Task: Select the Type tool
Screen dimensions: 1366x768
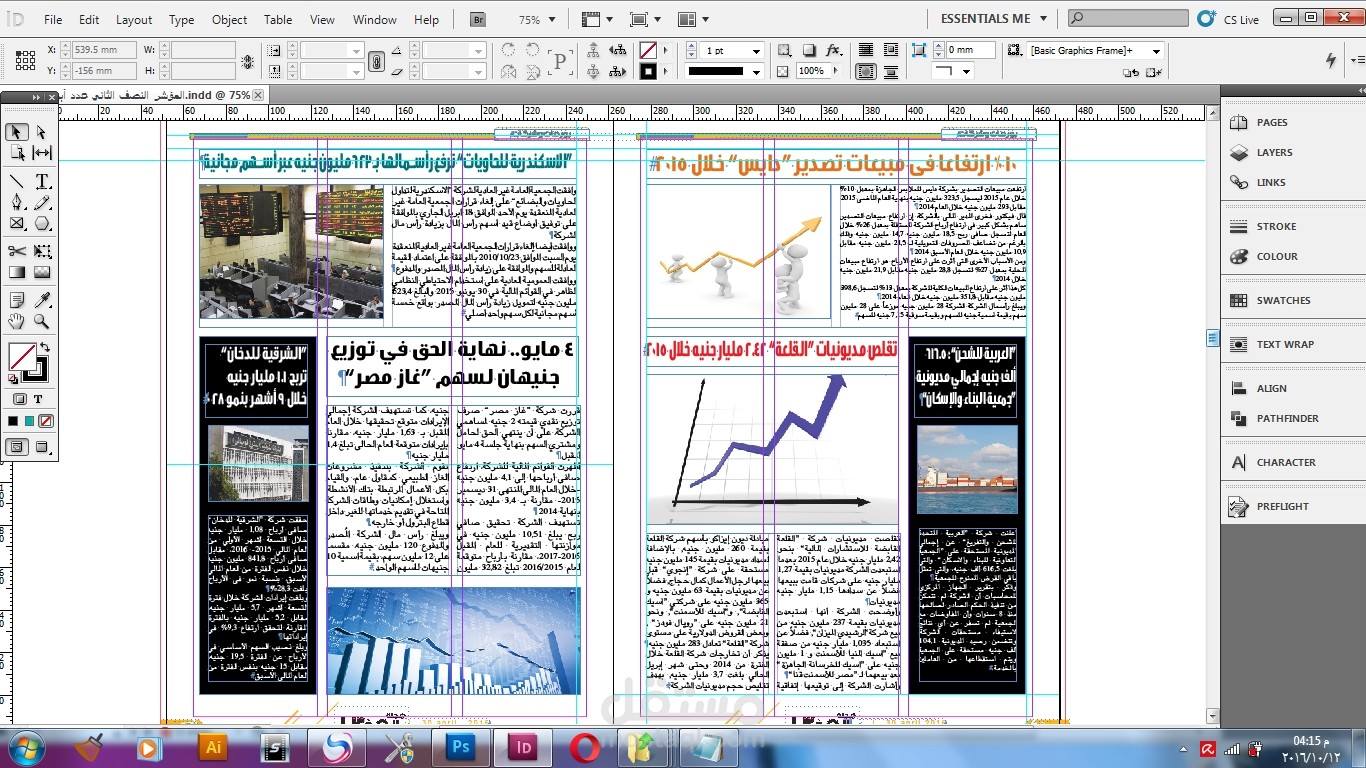Action: coord(42,181)
